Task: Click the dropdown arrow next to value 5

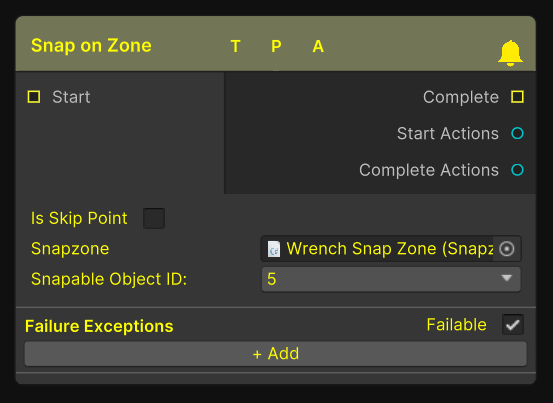Action: pyautogui.click(x=507, y=278)
